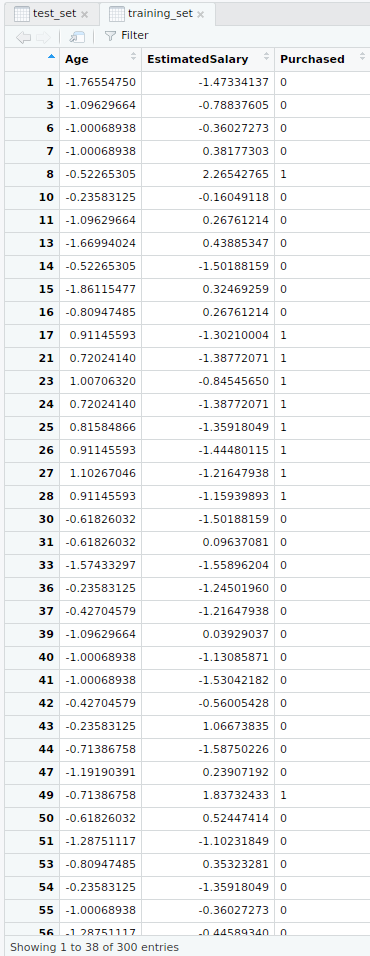Click the test_set tab grid icon
Viewport: 370px width, 956px height.
tap(22, 13)
